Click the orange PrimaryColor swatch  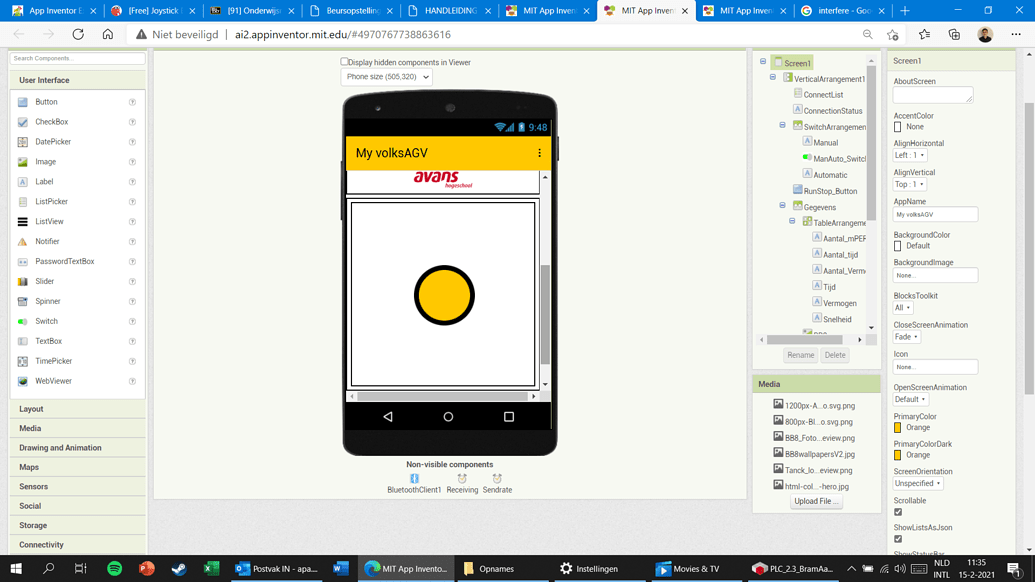tap(897, 427)
